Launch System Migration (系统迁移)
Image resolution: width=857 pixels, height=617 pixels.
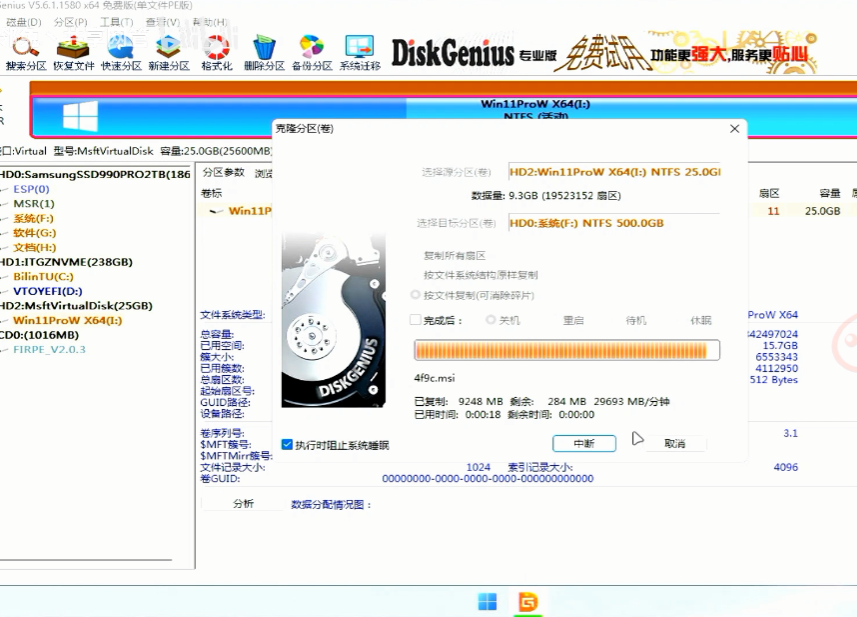click(360, 54)
